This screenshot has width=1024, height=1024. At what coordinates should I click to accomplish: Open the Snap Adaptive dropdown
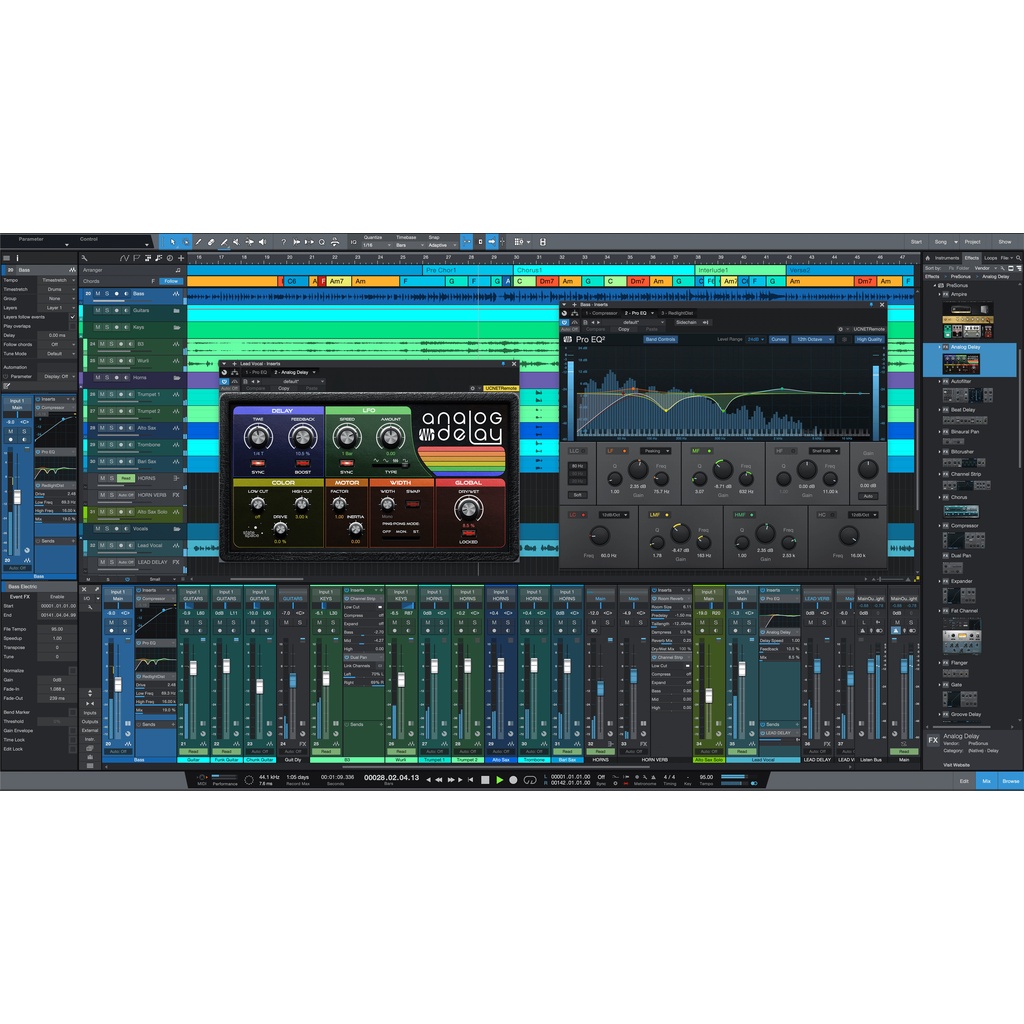point(440,246)
